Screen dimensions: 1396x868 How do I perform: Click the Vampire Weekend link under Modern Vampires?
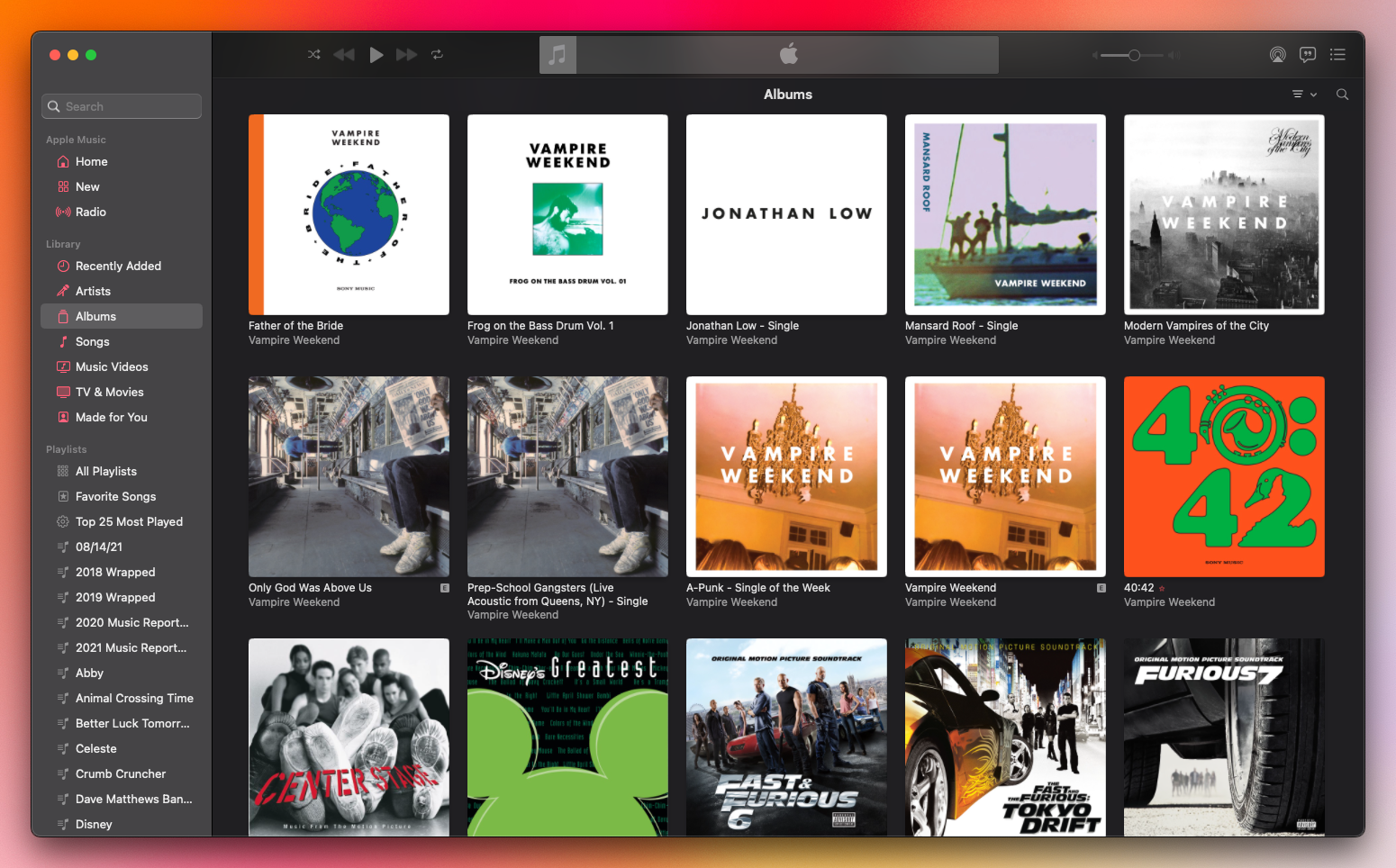[1169, 339]
